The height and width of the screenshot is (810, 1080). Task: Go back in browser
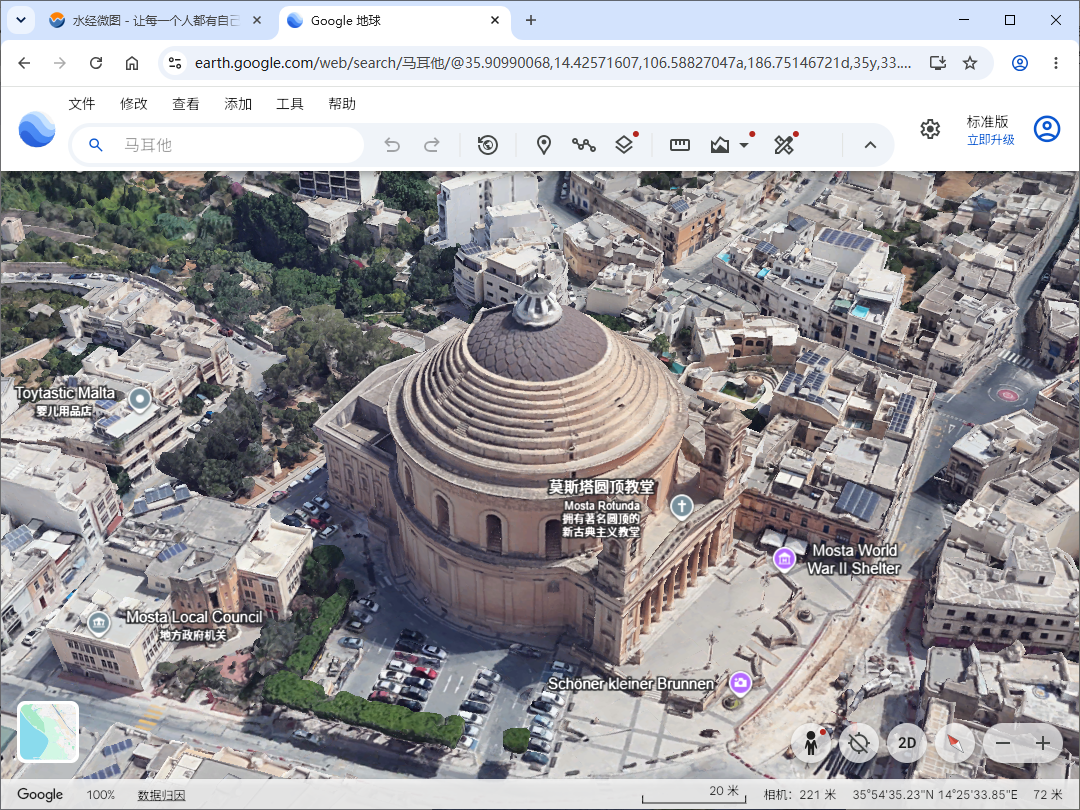coord(24,63)
